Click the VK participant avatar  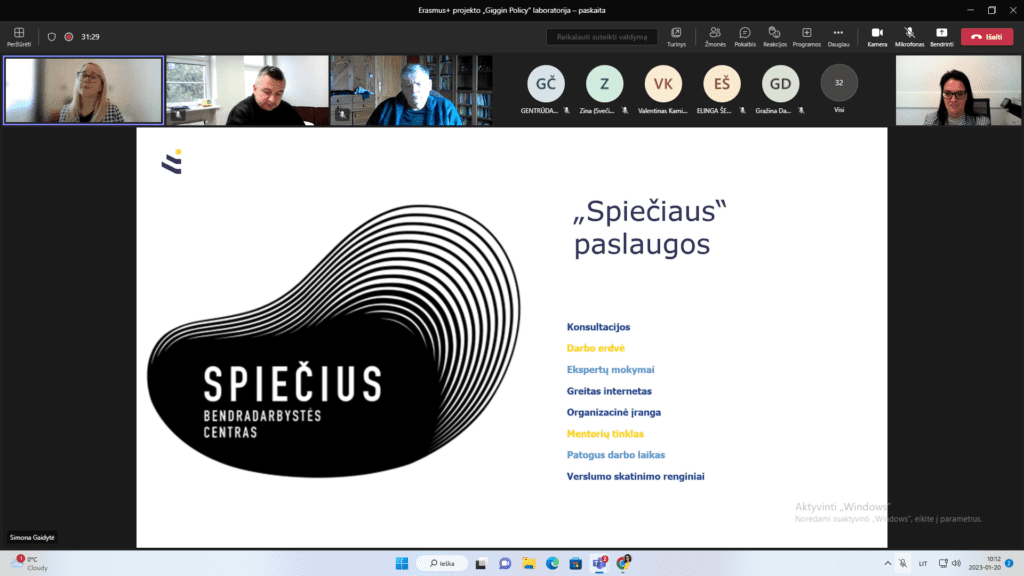click(x=663, y=84)
